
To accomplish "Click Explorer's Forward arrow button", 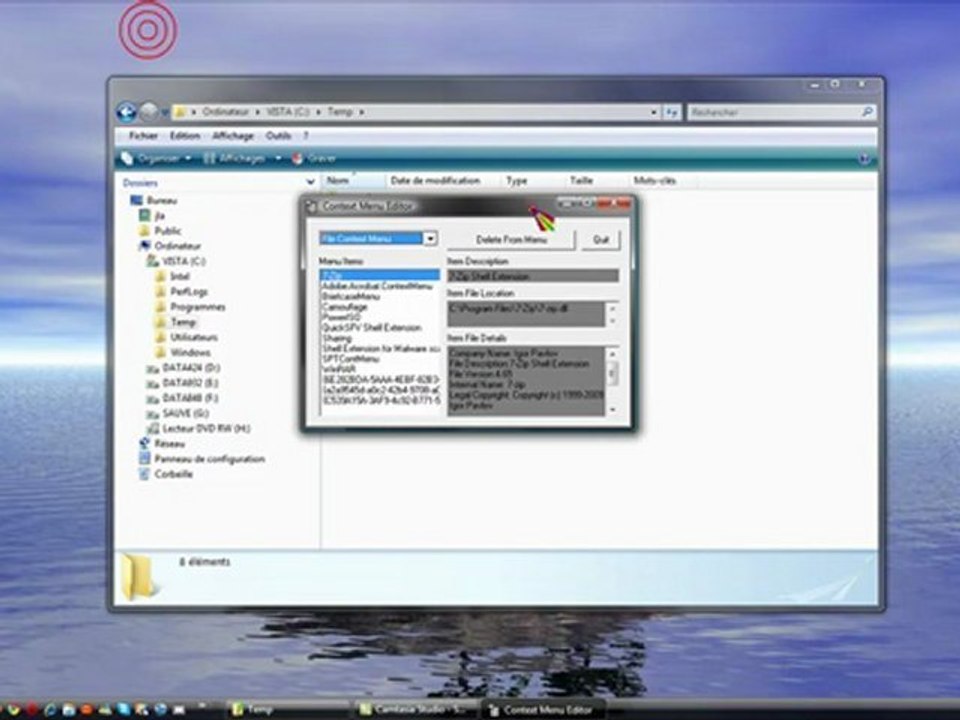I will tap(149, 111).
